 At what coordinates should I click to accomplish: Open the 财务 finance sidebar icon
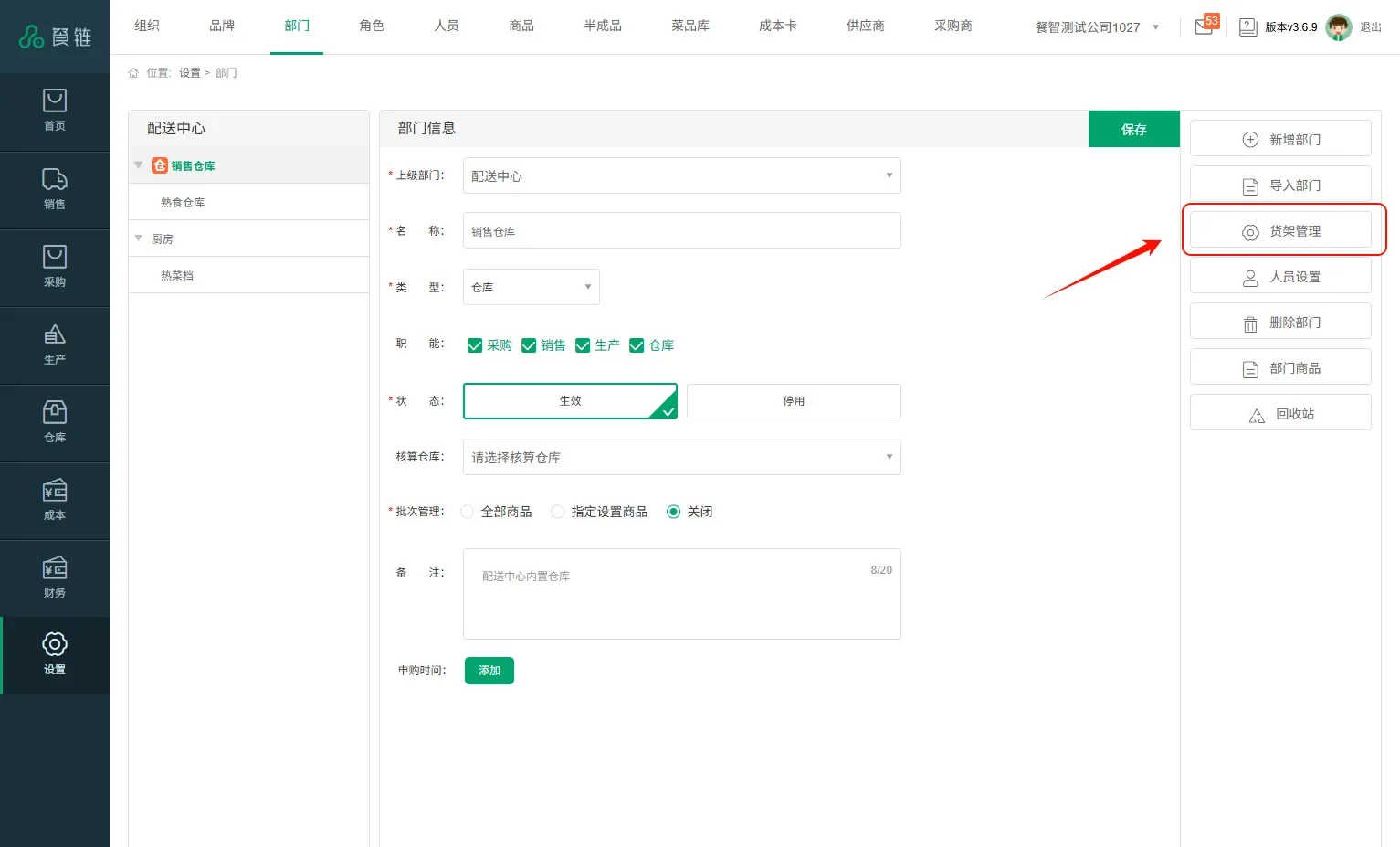55,577
